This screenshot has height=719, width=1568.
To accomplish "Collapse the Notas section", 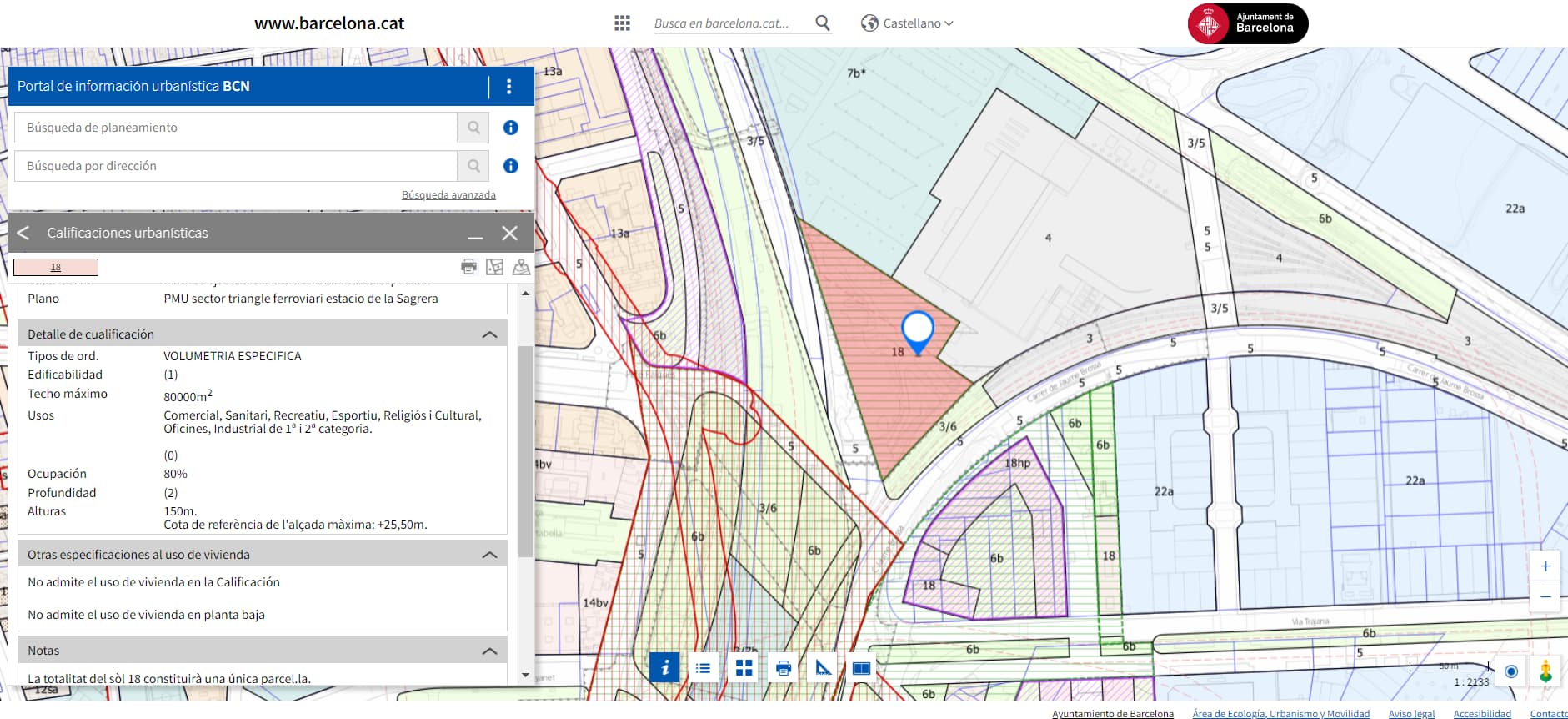I will (489, 651).
